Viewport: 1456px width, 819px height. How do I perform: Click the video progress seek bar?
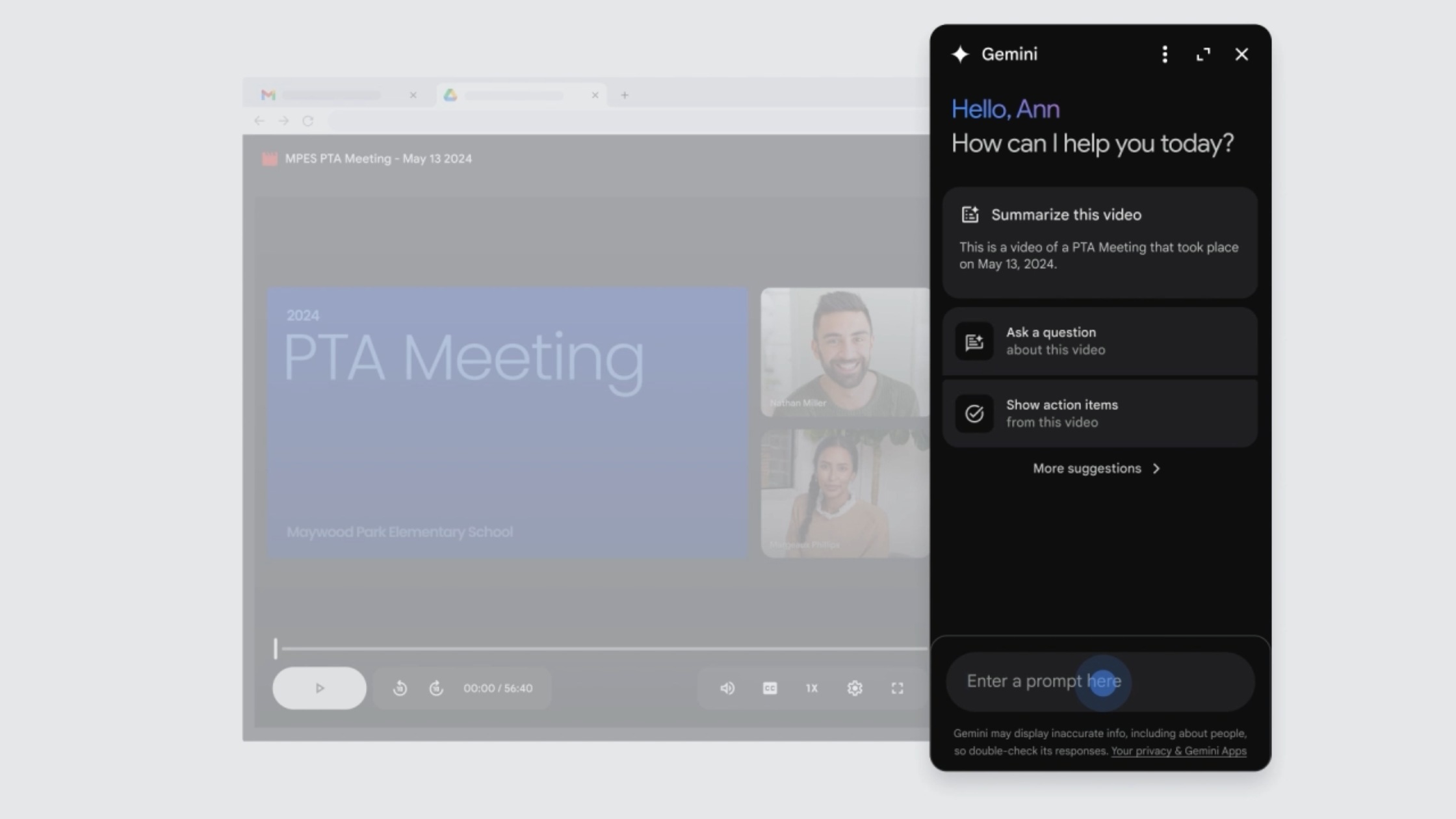coord(601,649)
